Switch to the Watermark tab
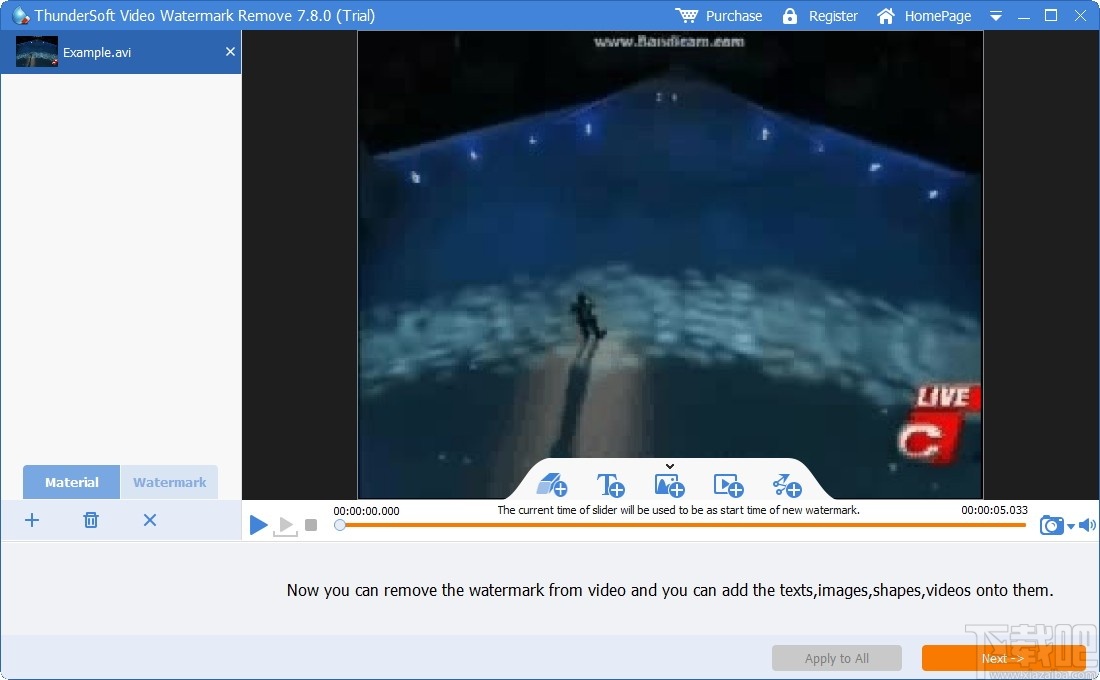The width and height of the screenshot is (1100, 680). pyautogui.click(x=170, y=482)
